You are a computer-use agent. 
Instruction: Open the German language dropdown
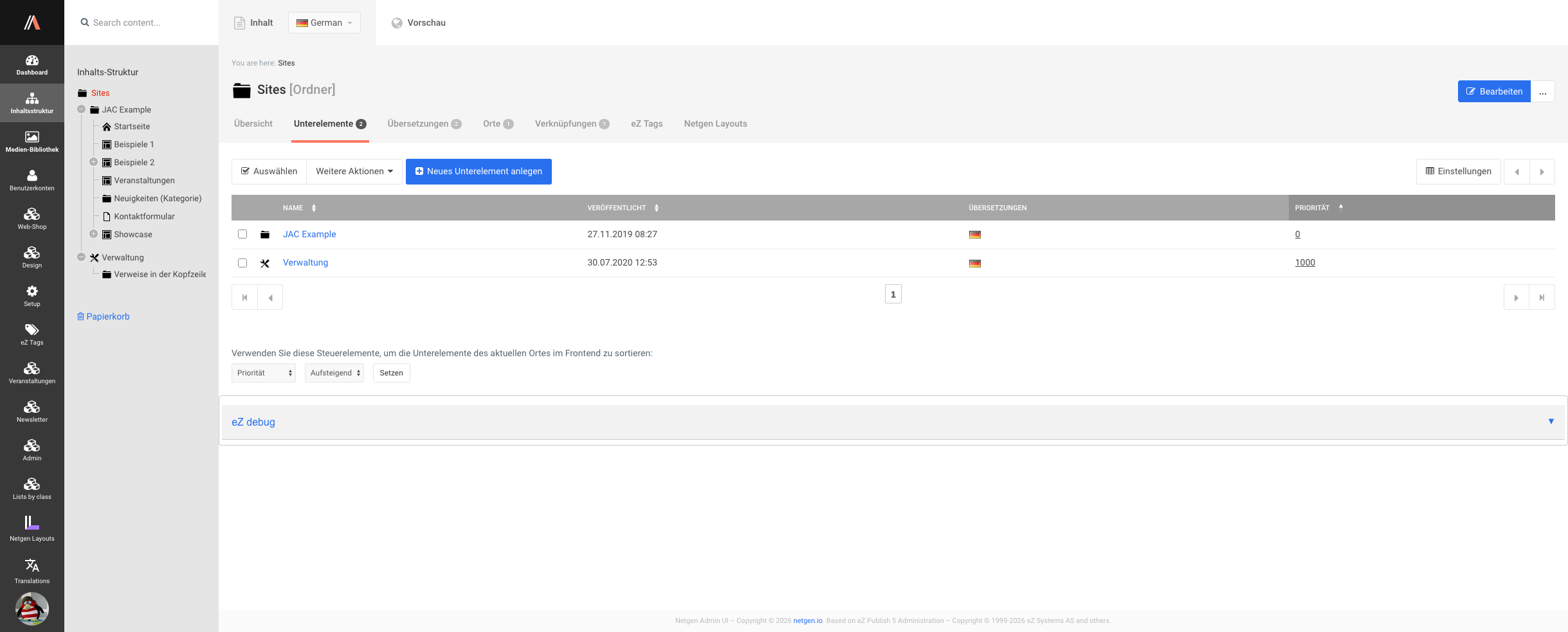coord(324,23)
